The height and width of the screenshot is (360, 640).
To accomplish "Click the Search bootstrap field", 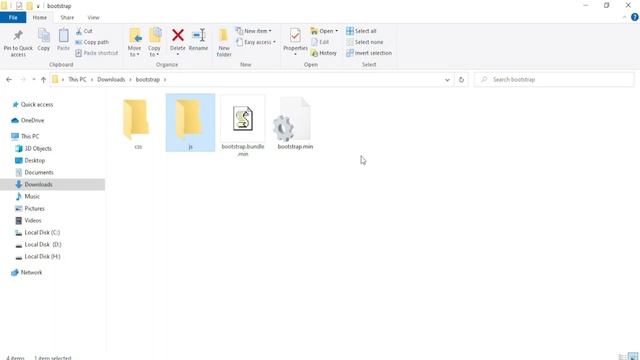I will tap(554, 80).
